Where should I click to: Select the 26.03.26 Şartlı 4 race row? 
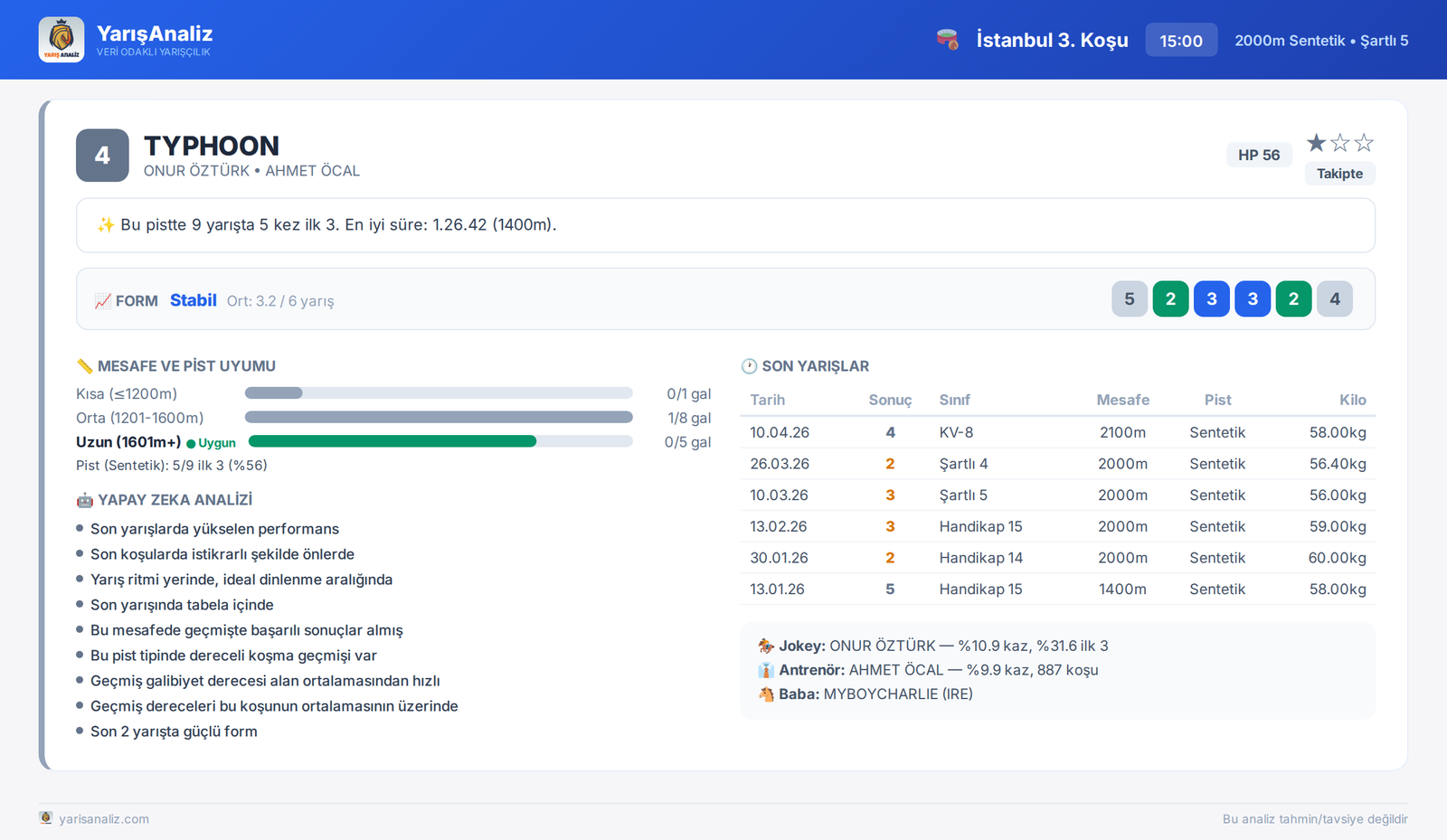[1058, 464]
